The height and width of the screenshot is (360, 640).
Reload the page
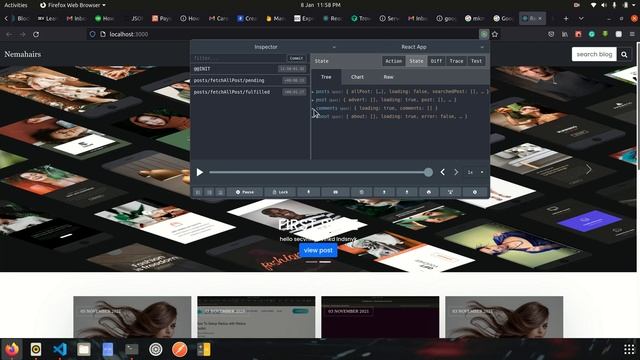tap(36, 34)
